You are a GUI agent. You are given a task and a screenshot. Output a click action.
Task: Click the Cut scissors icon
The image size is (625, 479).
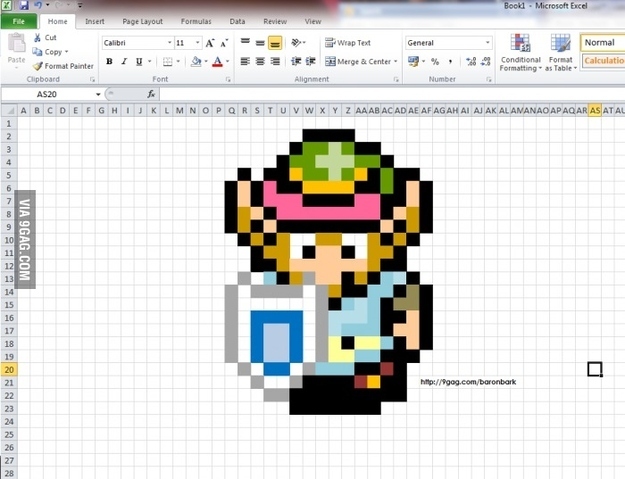pos(37,37)
